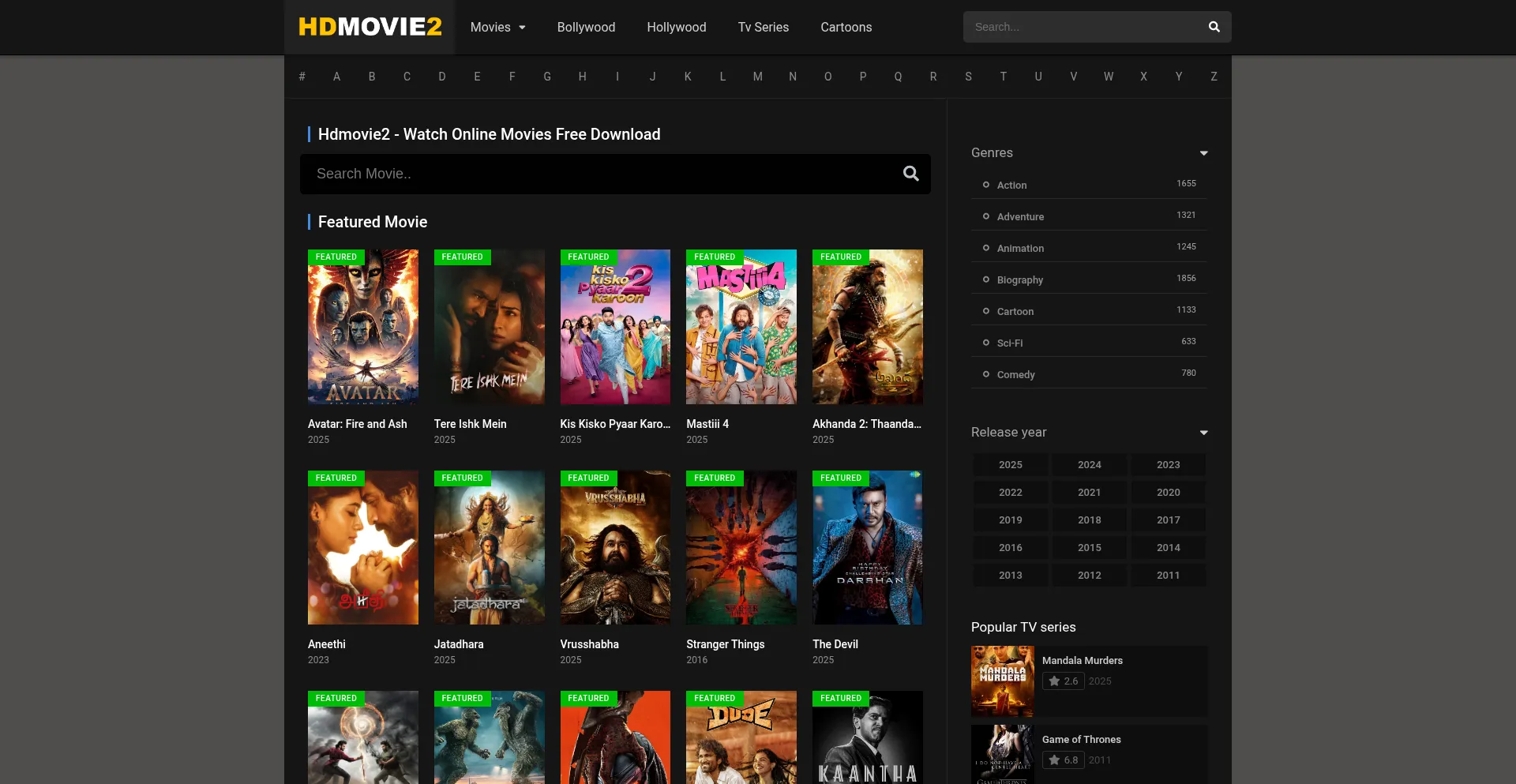Open the Hollywood menu item
This screenshot has width=1516, height=784.
pos(677,27)
